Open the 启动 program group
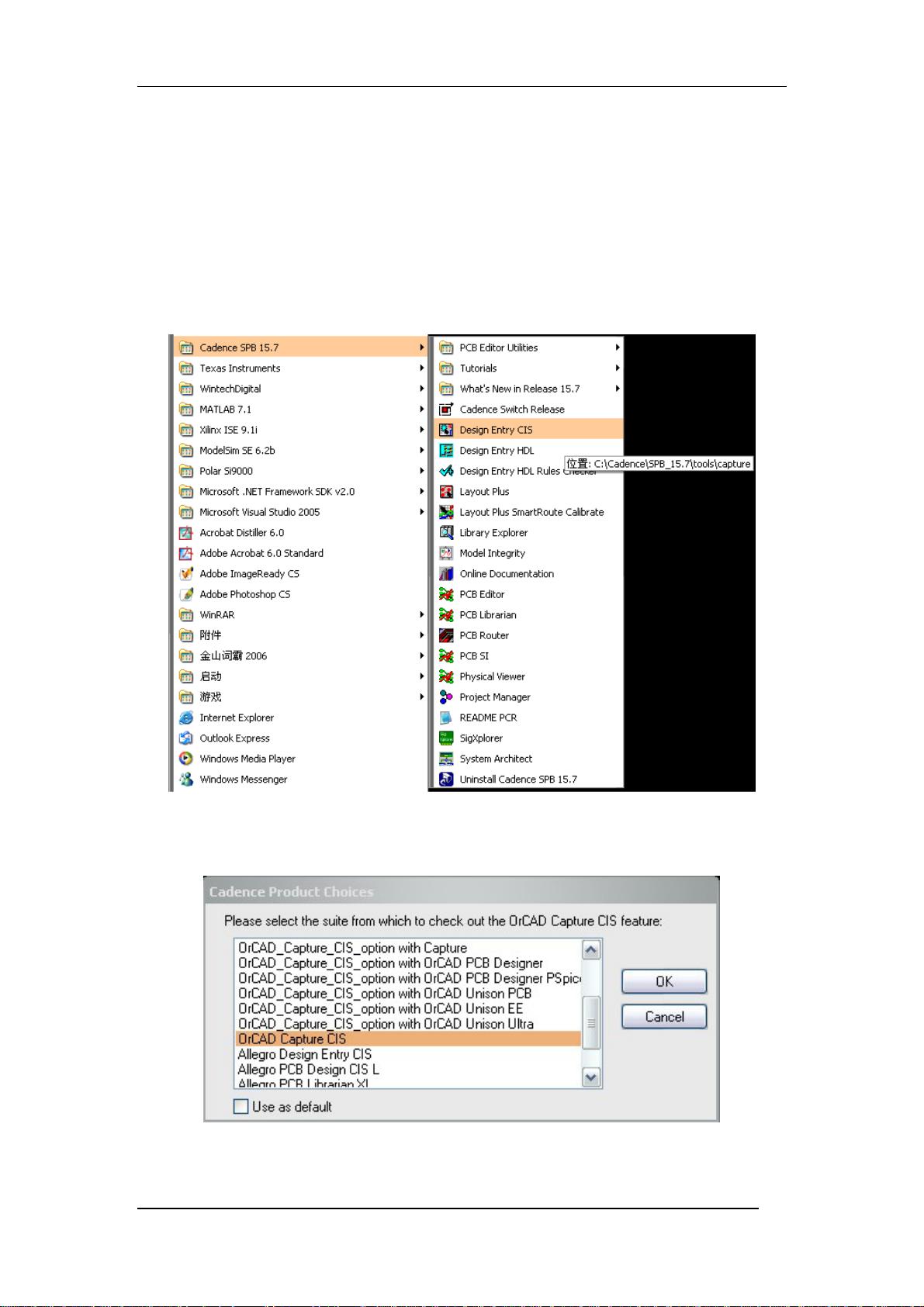The height and width of the screenshot is (1307, 924). tap(301, 676)
